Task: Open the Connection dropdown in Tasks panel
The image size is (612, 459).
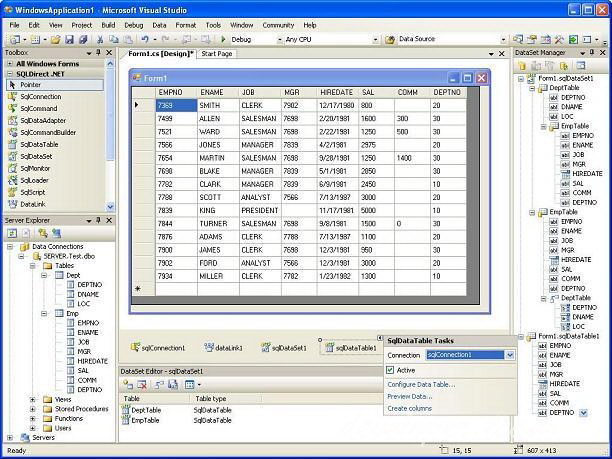Action: [x=509, y=354]
